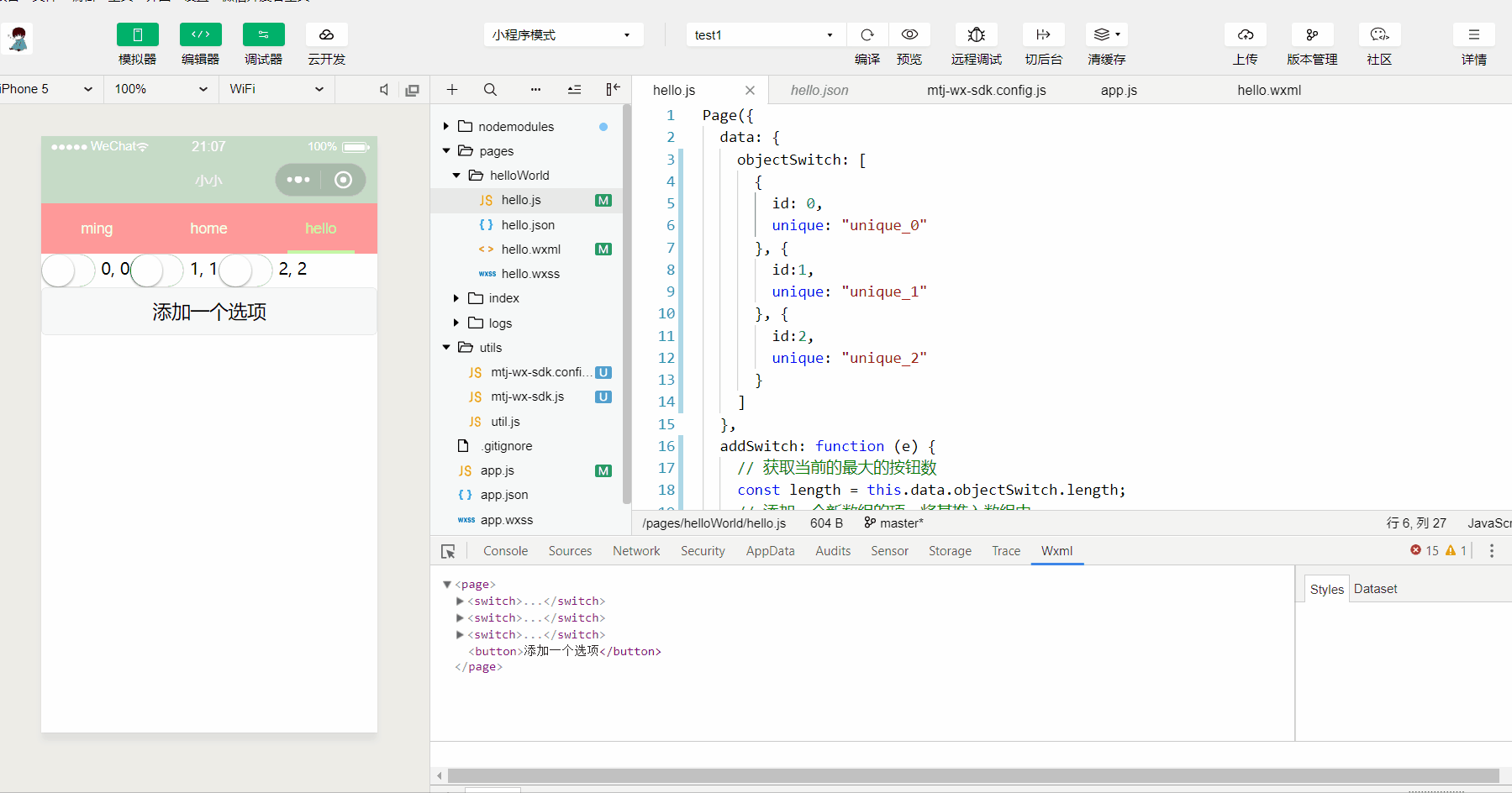Click the Simulator (模拟器) toolbar icon
This screenshot has width=1512, height=793.
click(x=137, y=35)
